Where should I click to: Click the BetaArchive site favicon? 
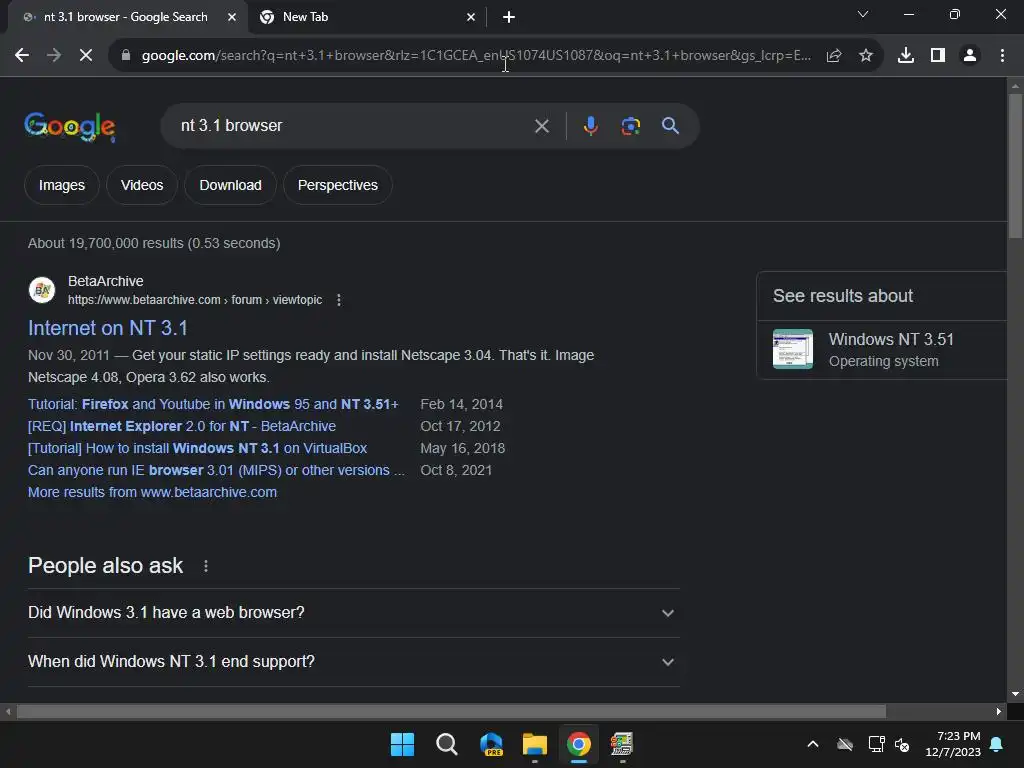pos(42,290)
